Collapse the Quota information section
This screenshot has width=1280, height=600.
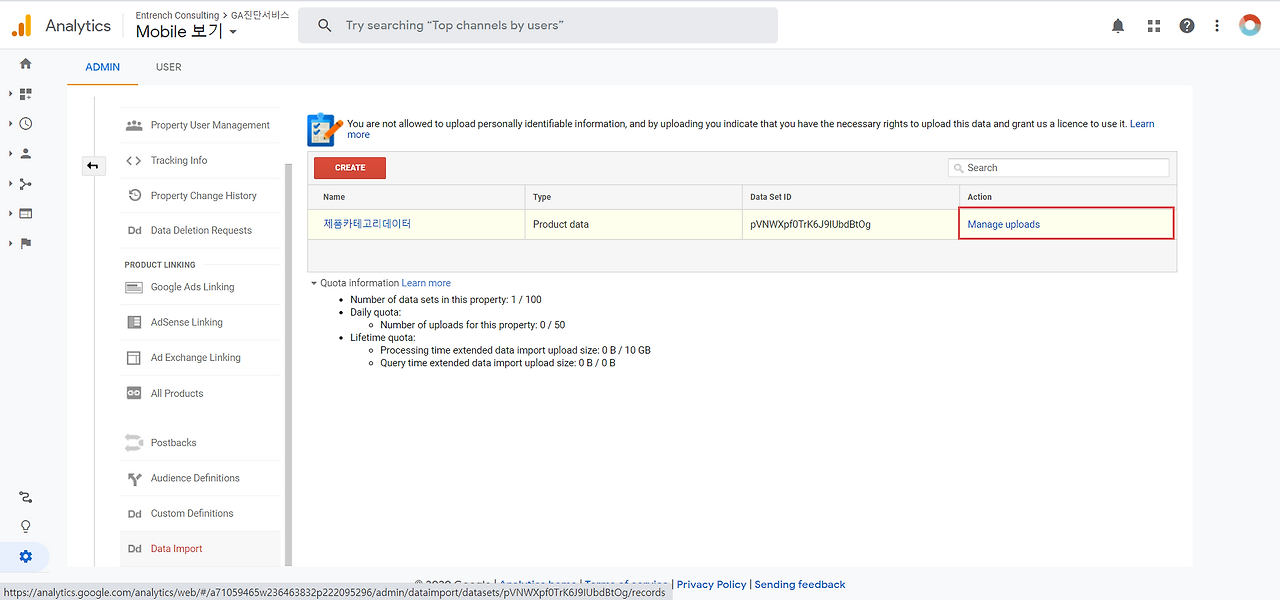[x=314, y=283]
